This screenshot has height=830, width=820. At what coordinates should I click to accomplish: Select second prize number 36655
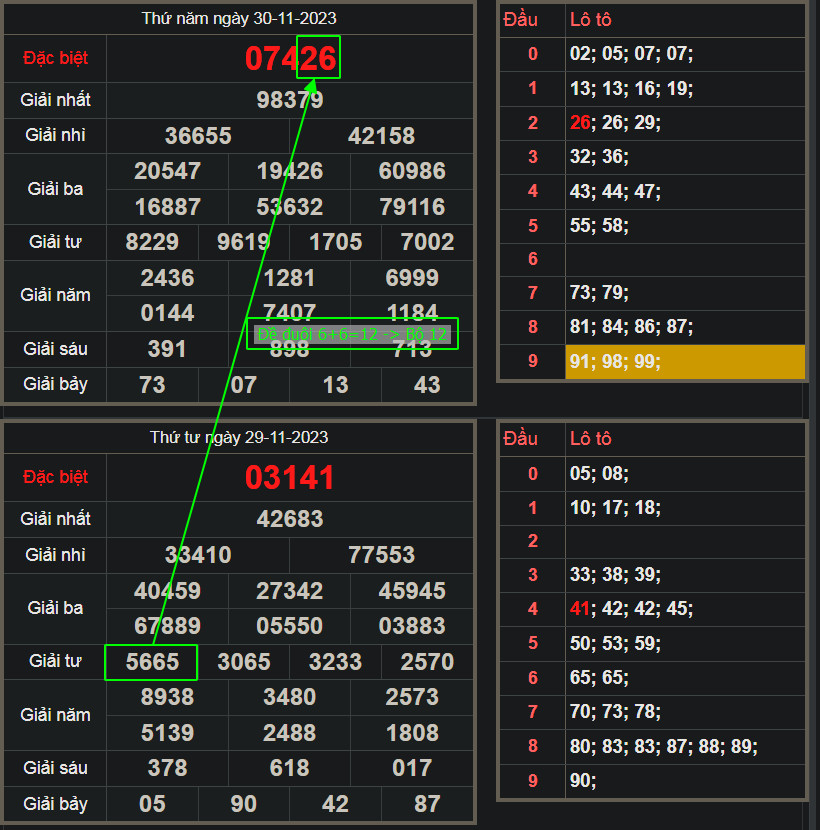(x=198, y=136)
